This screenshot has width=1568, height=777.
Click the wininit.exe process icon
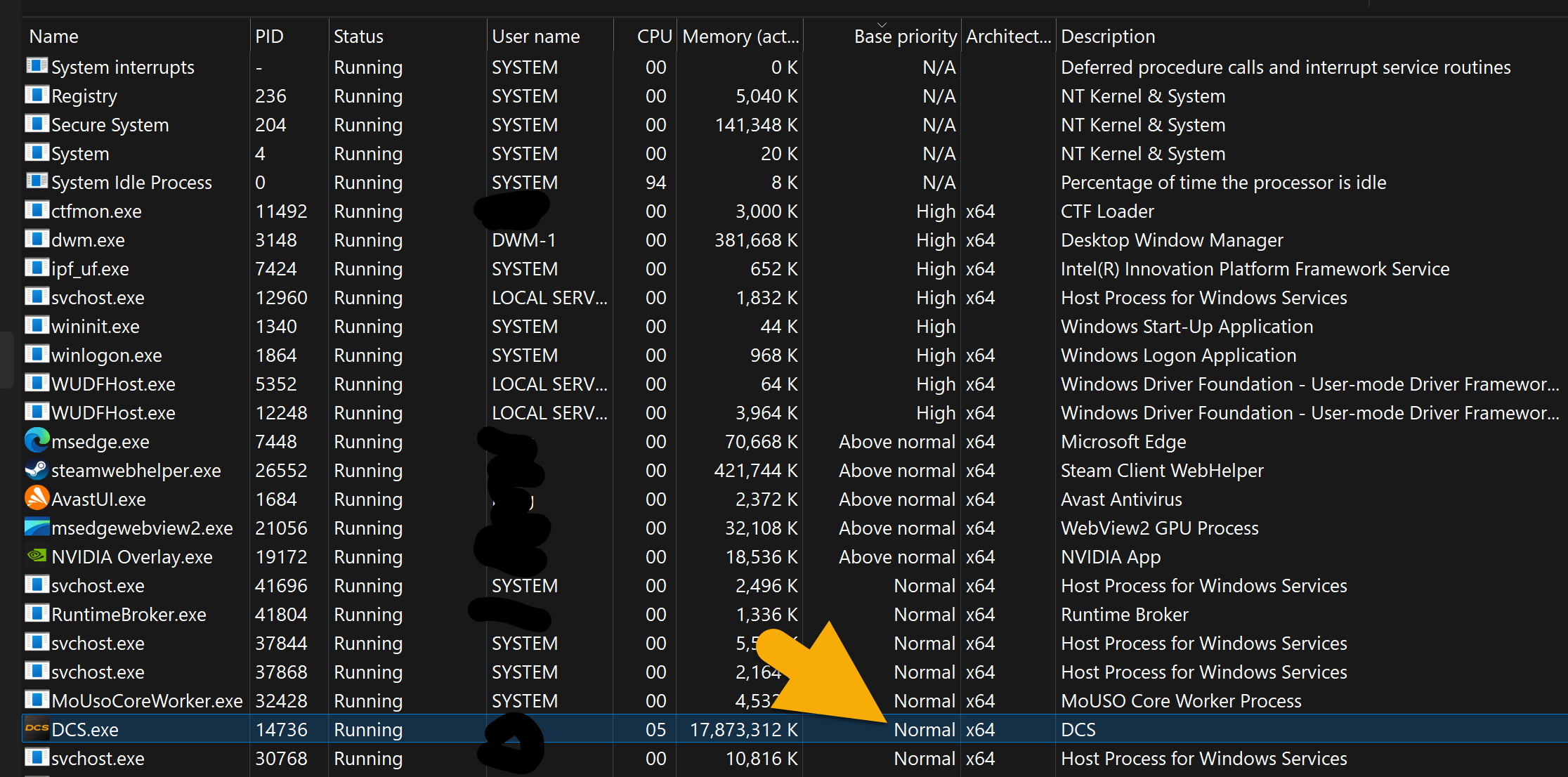coord(37,325)
